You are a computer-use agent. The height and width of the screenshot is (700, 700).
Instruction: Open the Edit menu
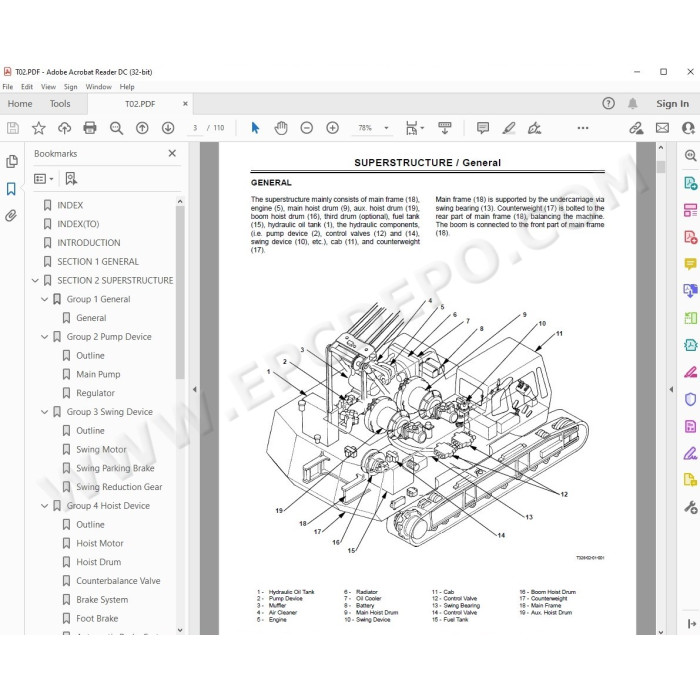click(x=27, y=87)
